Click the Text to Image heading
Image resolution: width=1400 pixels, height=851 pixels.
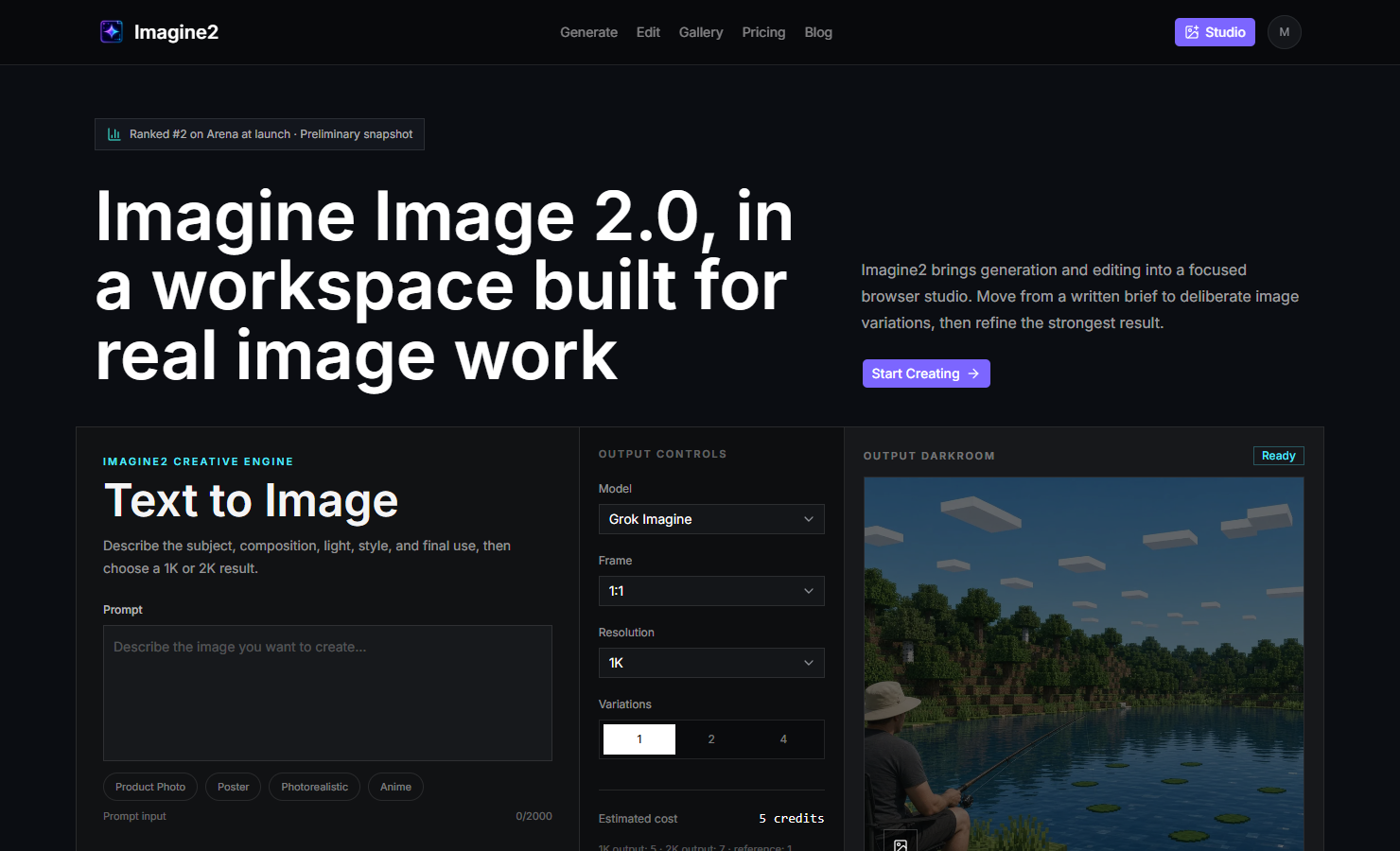coord(251,501)
